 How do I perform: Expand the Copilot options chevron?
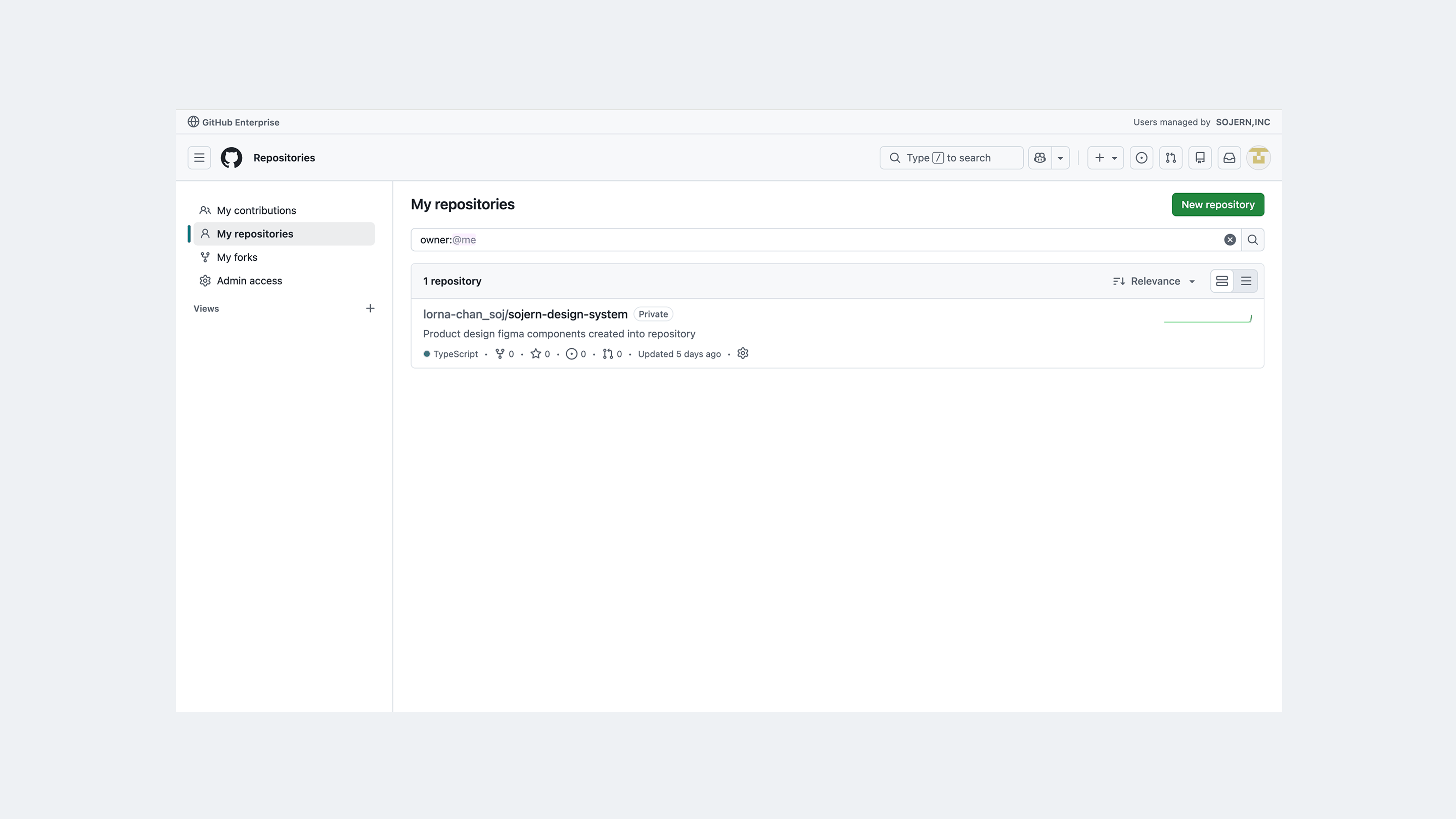point(1060,158)
